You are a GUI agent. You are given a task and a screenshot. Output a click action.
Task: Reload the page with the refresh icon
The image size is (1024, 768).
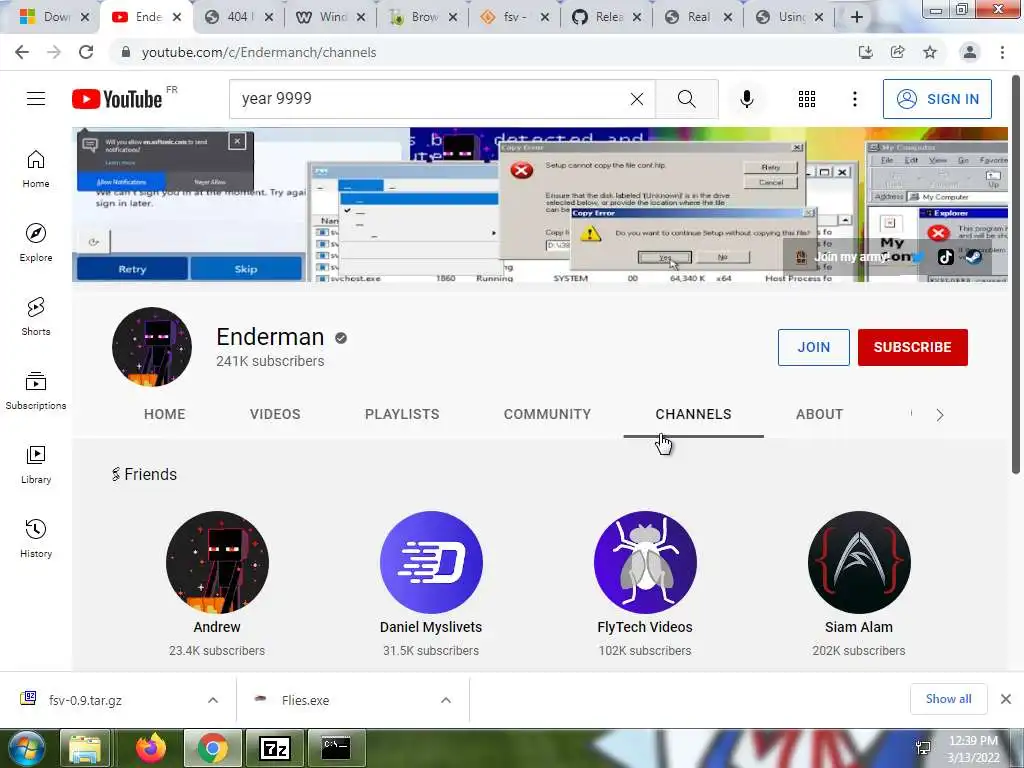coord(86,52)
